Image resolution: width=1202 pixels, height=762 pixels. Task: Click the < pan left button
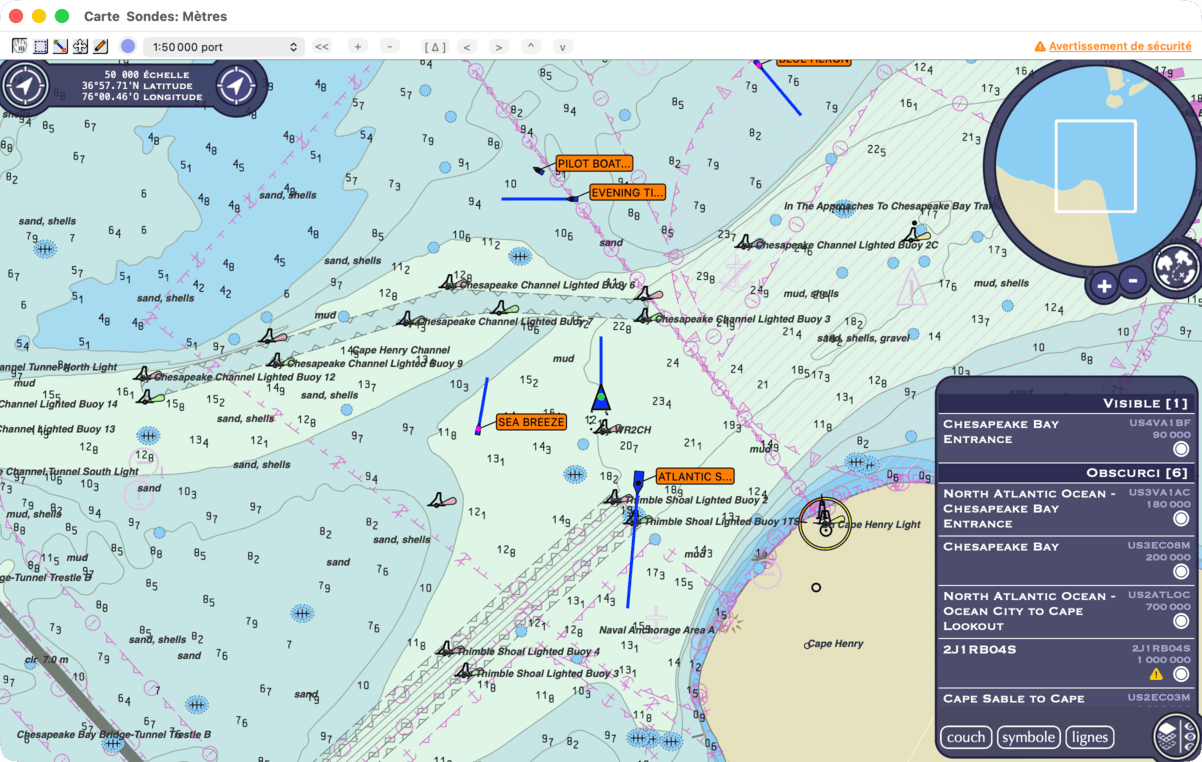click(x=467, y=47)
